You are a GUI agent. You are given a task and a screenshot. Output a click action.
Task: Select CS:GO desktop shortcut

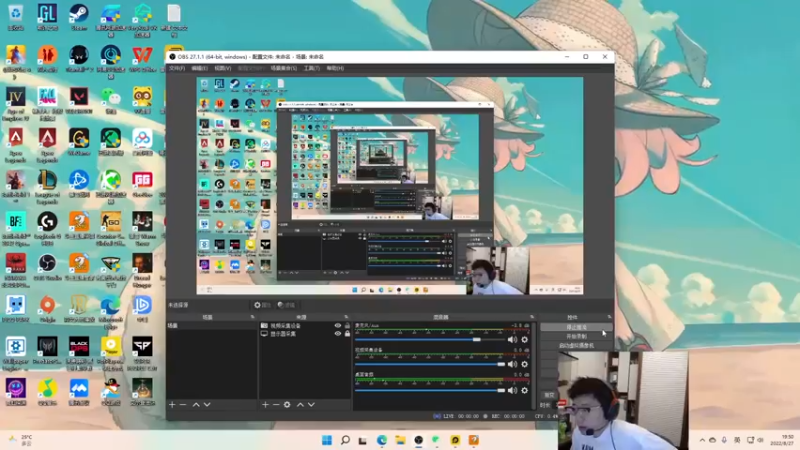110,229
